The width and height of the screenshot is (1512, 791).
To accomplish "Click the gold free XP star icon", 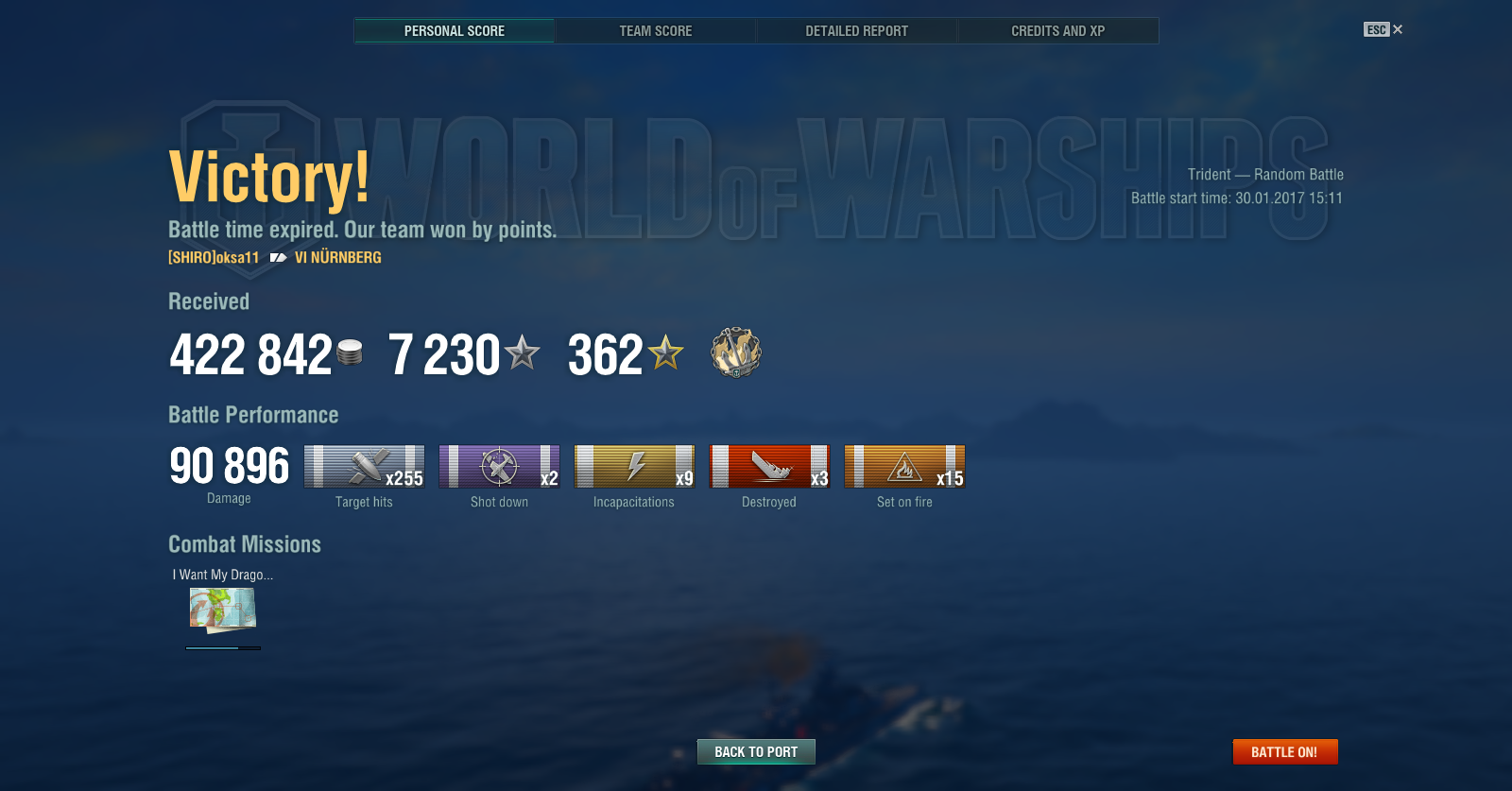I will coord(665,353).
